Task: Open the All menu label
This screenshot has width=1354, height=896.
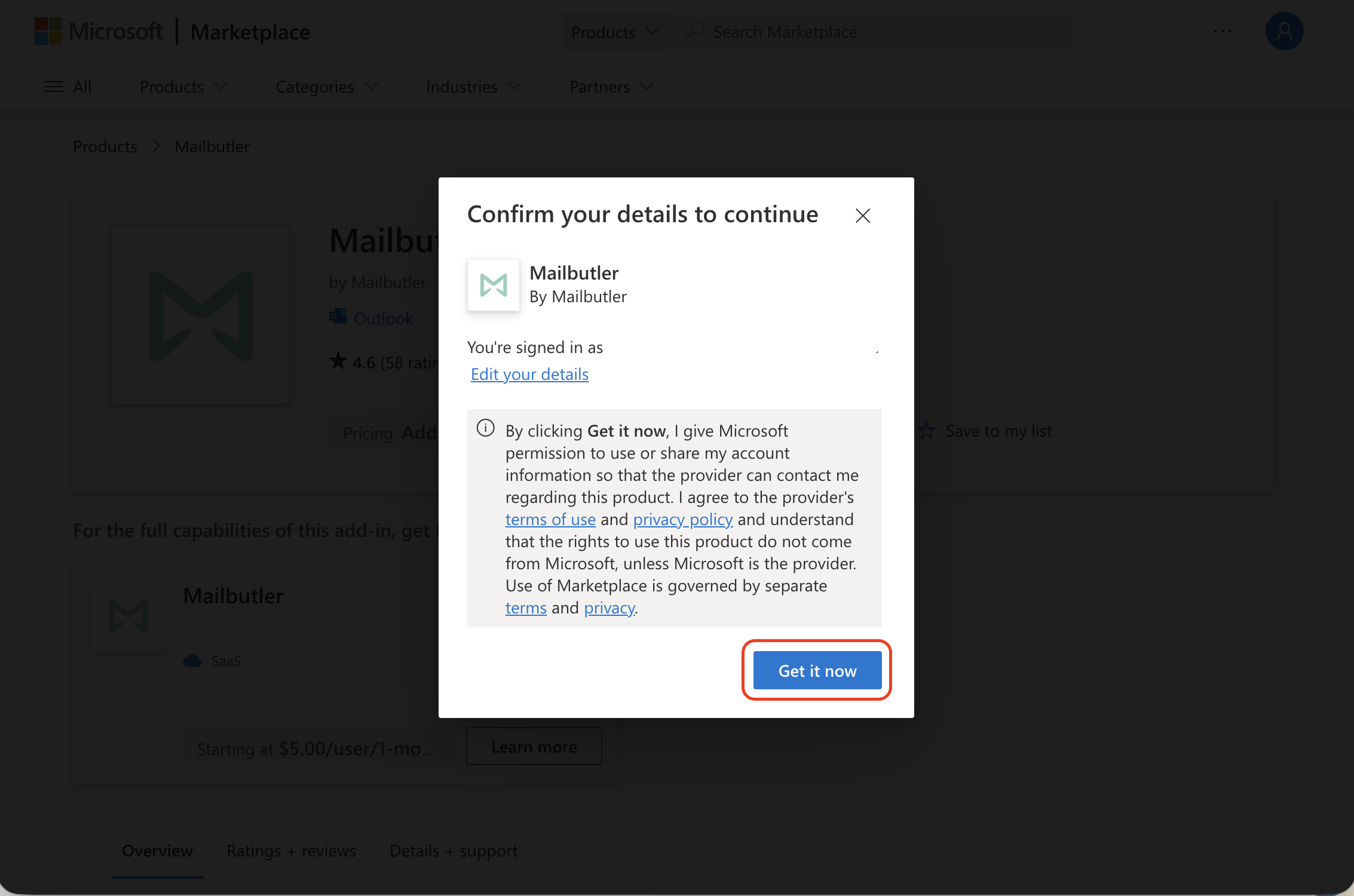Action: point(82,87)
